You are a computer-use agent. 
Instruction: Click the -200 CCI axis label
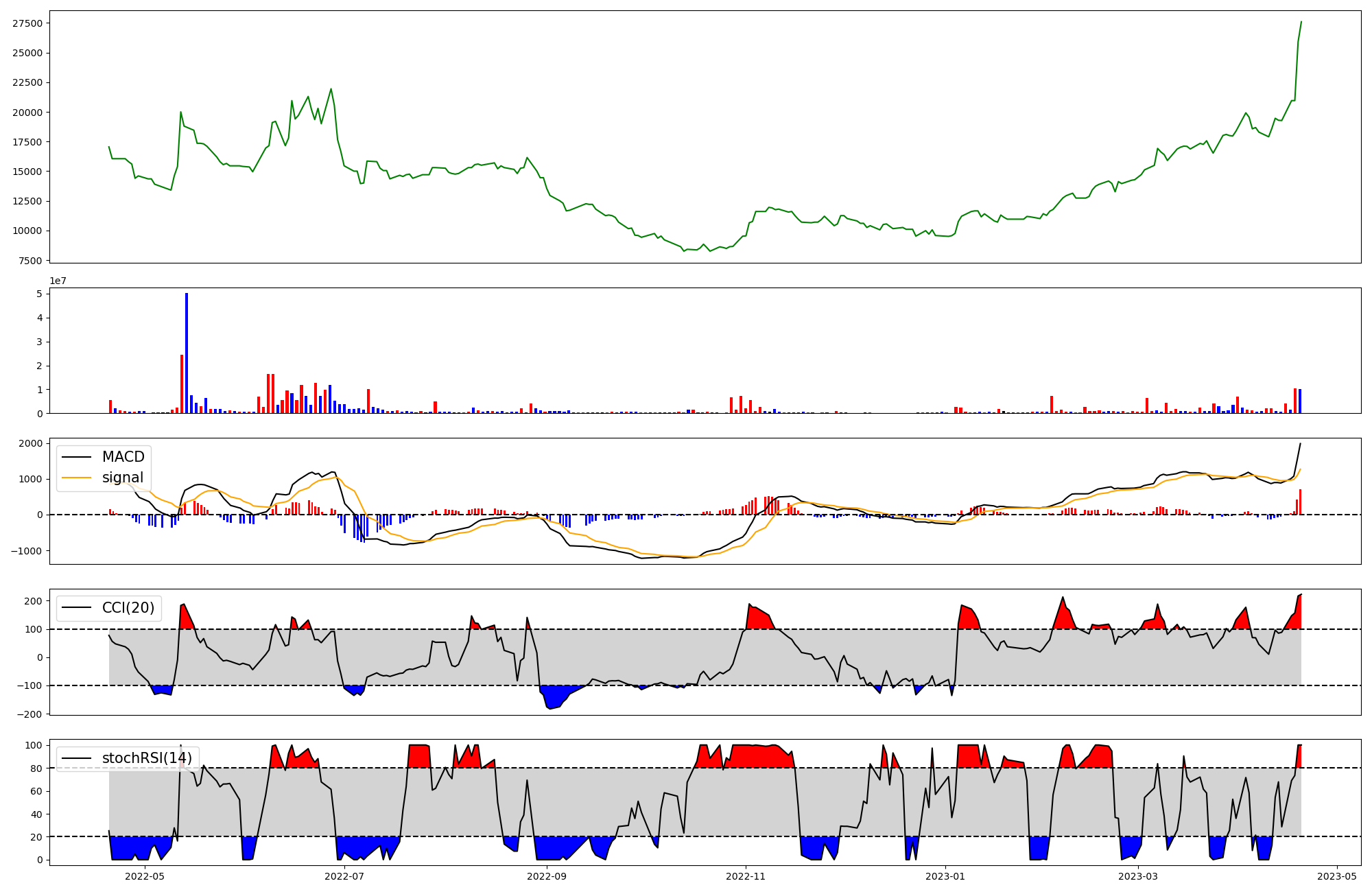point(31,714)
